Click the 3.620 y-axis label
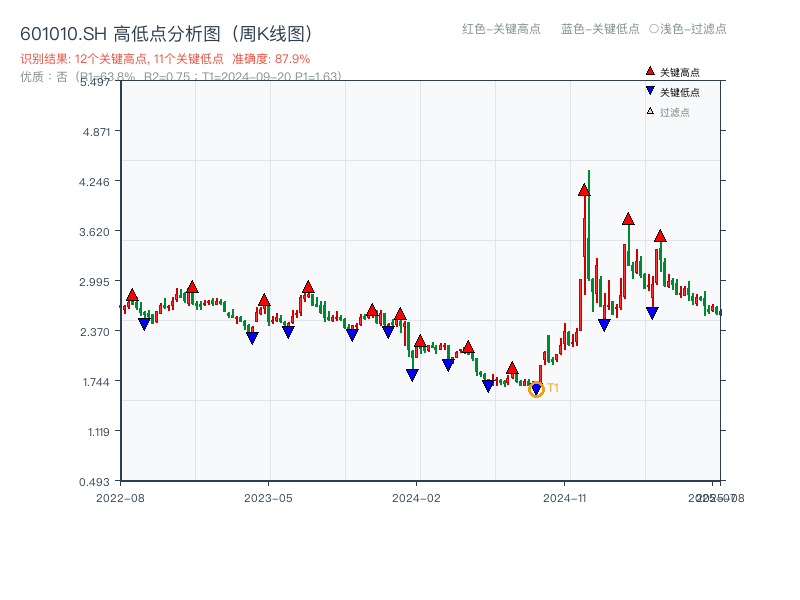The image size is (800, 600). tap(94, 232)
